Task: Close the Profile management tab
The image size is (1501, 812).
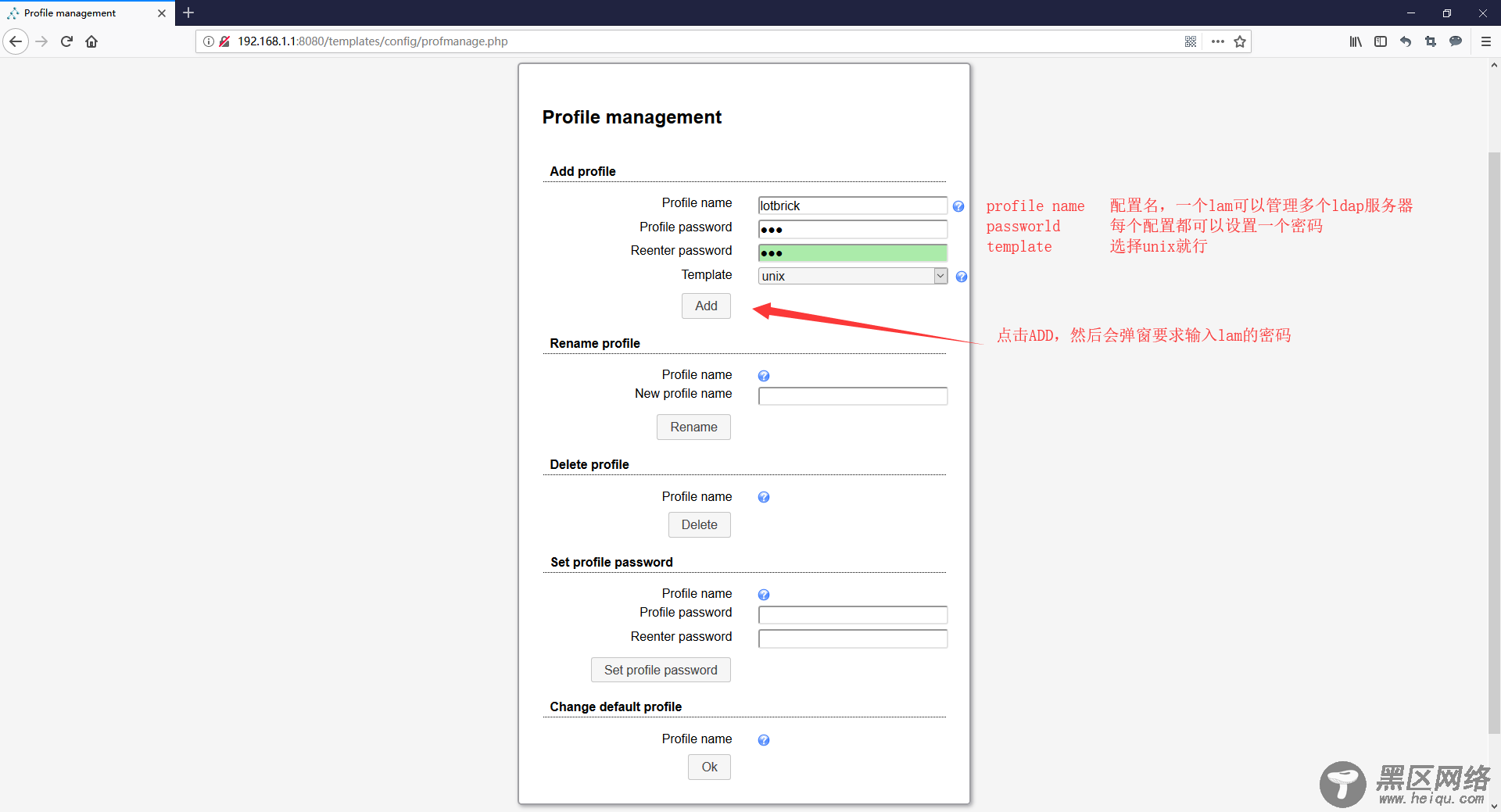Action: coord(162,13)
